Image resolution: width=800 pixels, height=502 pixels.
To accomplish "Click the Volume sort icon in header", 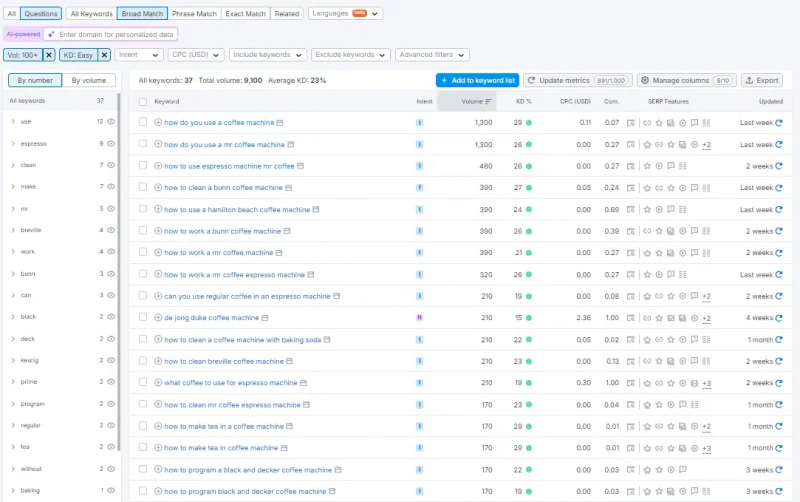I will (488, 102).
